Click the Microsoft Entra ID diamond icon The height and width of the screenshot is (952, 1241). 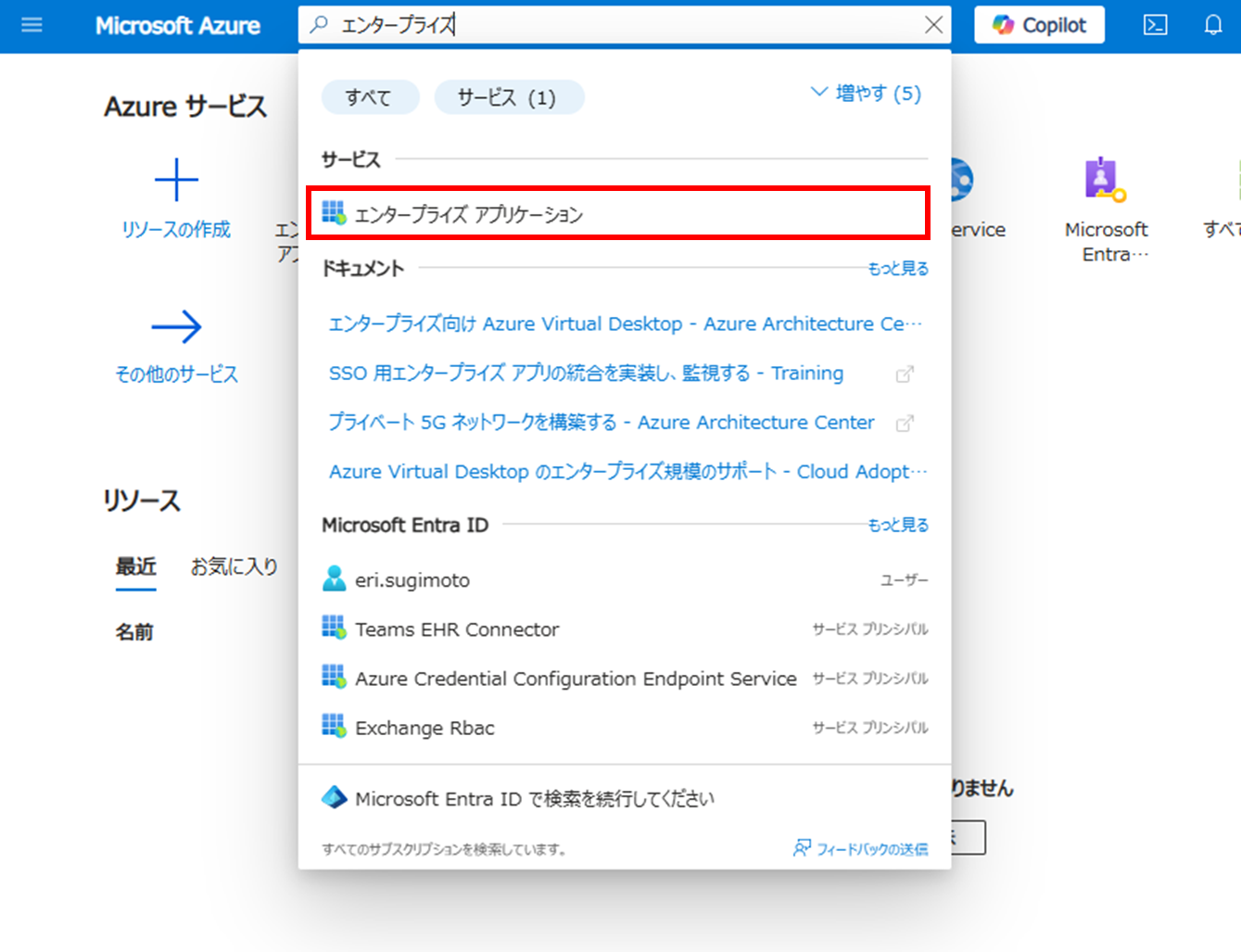coord(334,797)
